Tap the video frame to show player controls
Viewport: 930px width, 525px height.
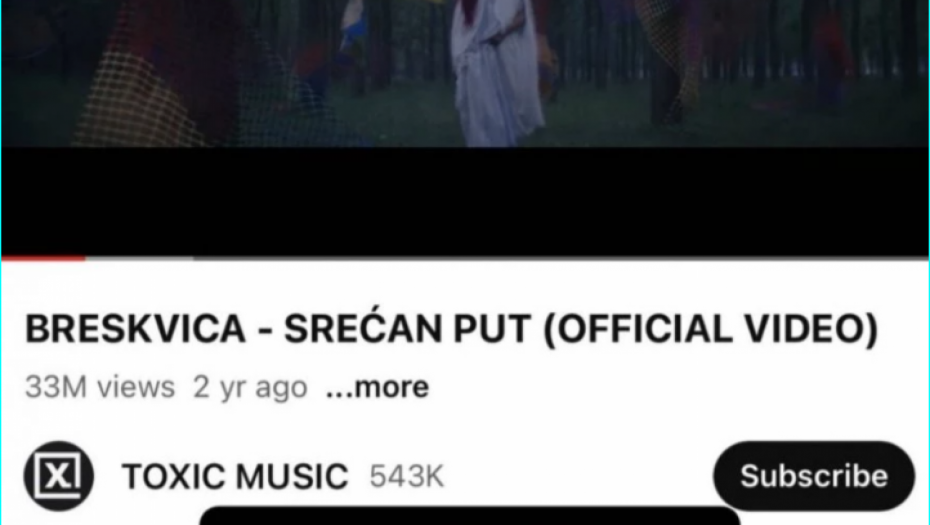(x=465, y=73)
